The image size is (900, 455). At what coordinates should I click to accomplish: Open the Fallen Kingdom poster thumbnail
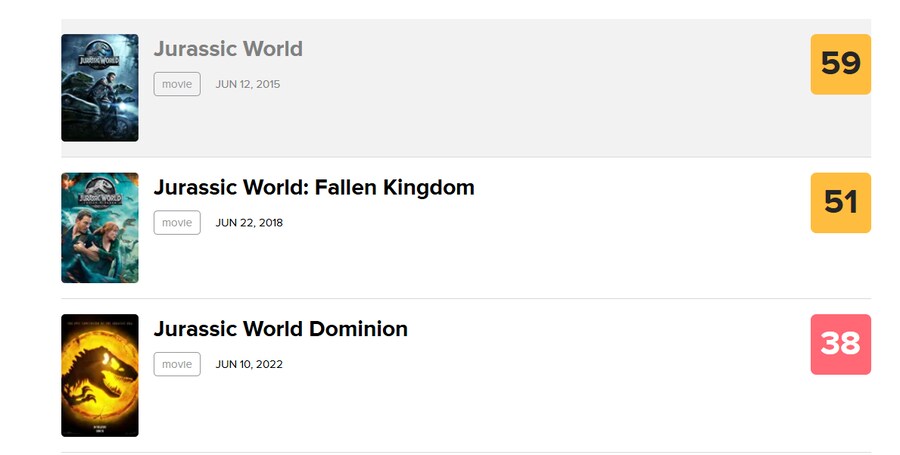[100, 228]
